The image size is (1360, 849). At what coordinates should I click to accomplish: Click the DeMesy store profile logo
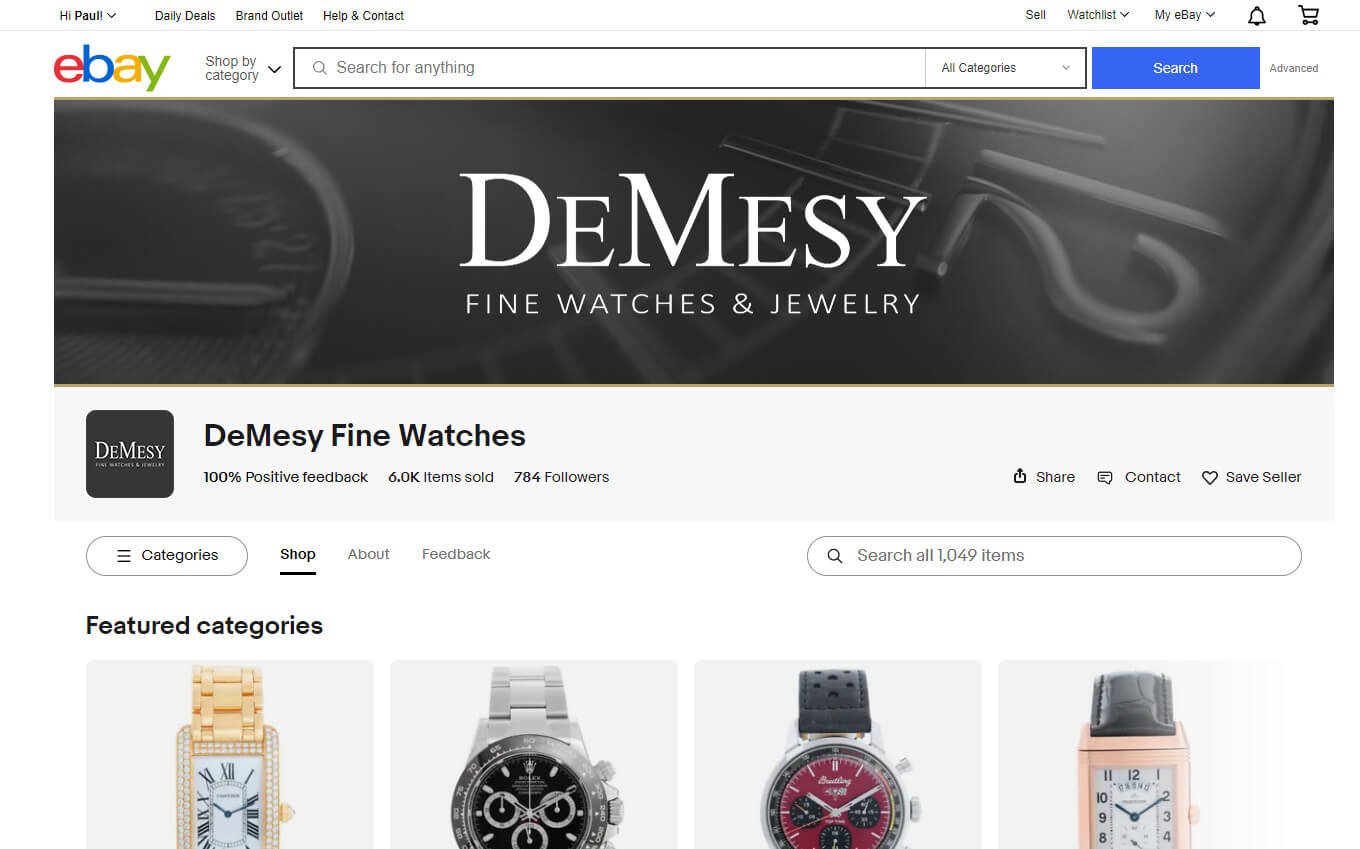(x=130, y=454)
